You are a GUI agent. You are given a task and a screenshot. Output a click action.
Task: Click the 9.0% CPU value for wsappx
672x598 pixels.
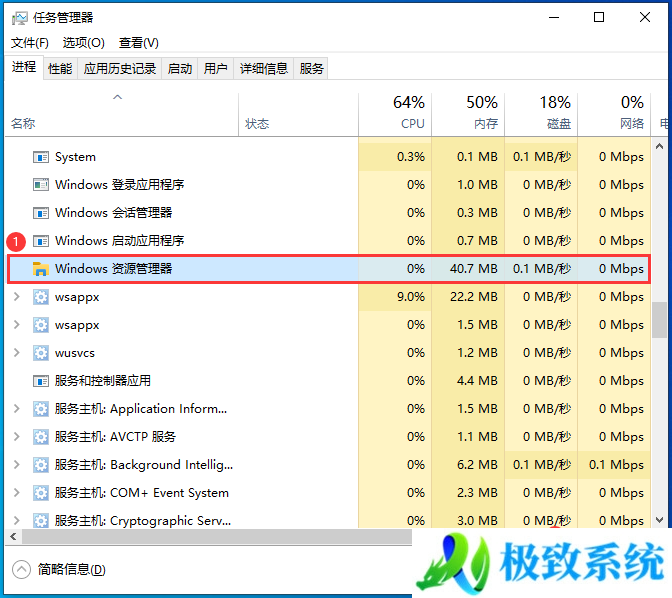point(411,297)
